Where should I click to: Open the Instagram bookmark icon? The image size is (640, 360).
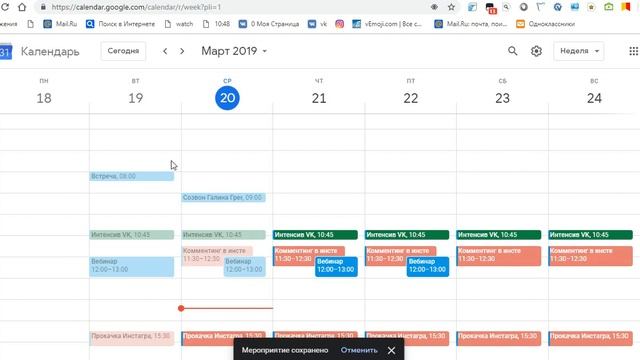coord(339,24)
